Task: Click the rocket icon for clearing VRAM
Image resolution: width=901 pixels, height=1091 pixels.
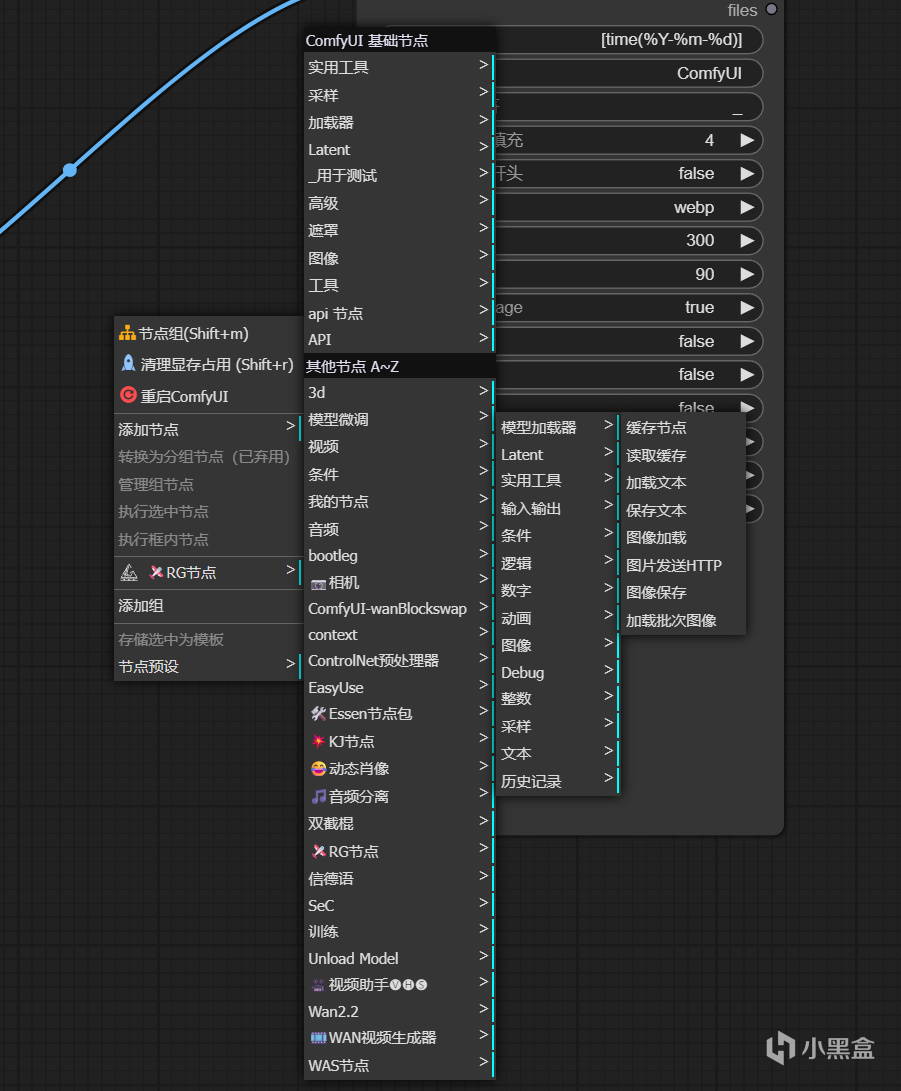Action: [129, 363]
